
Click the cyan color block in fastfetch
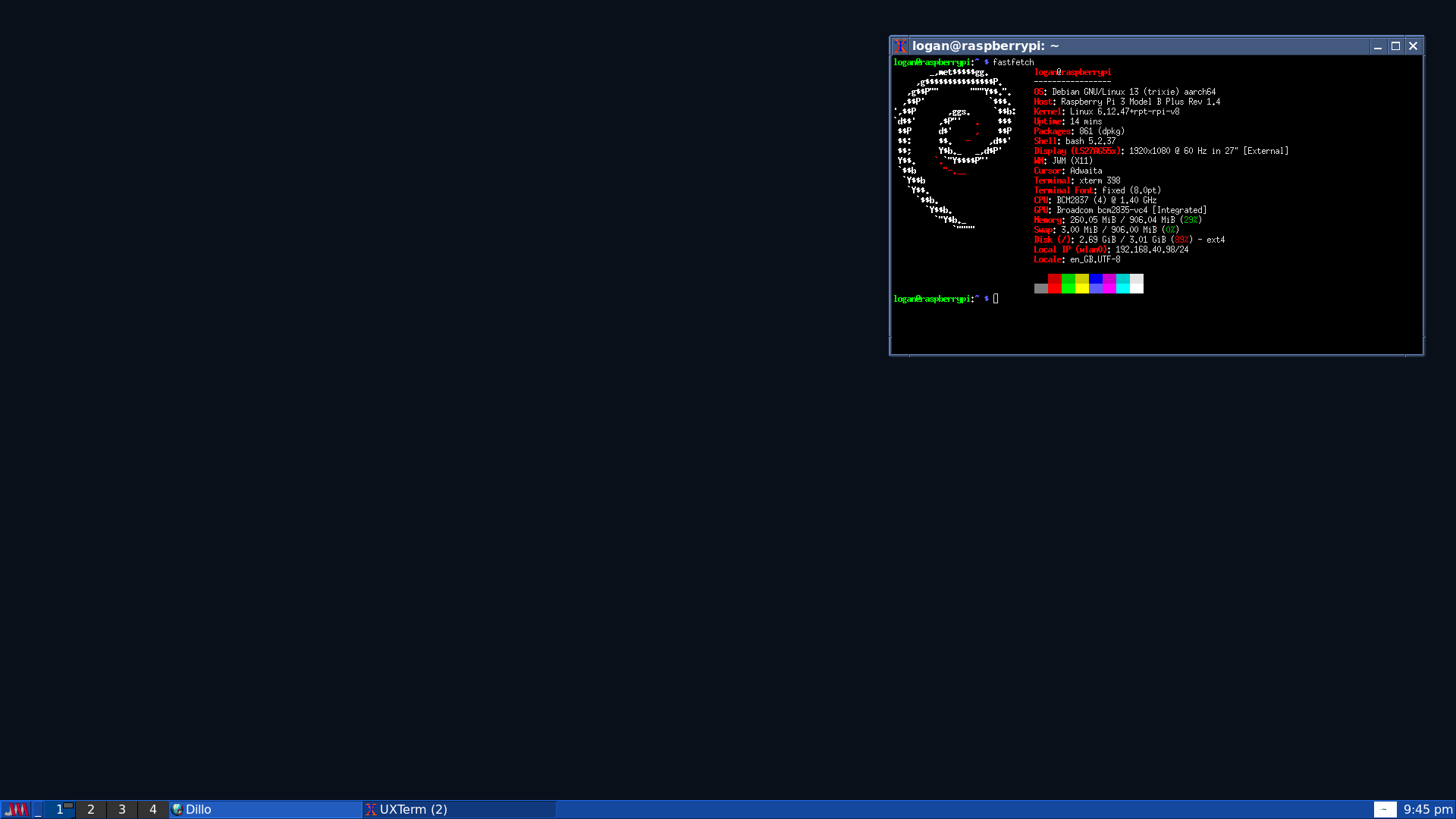pyautogui.click(x=1123, y=284)
